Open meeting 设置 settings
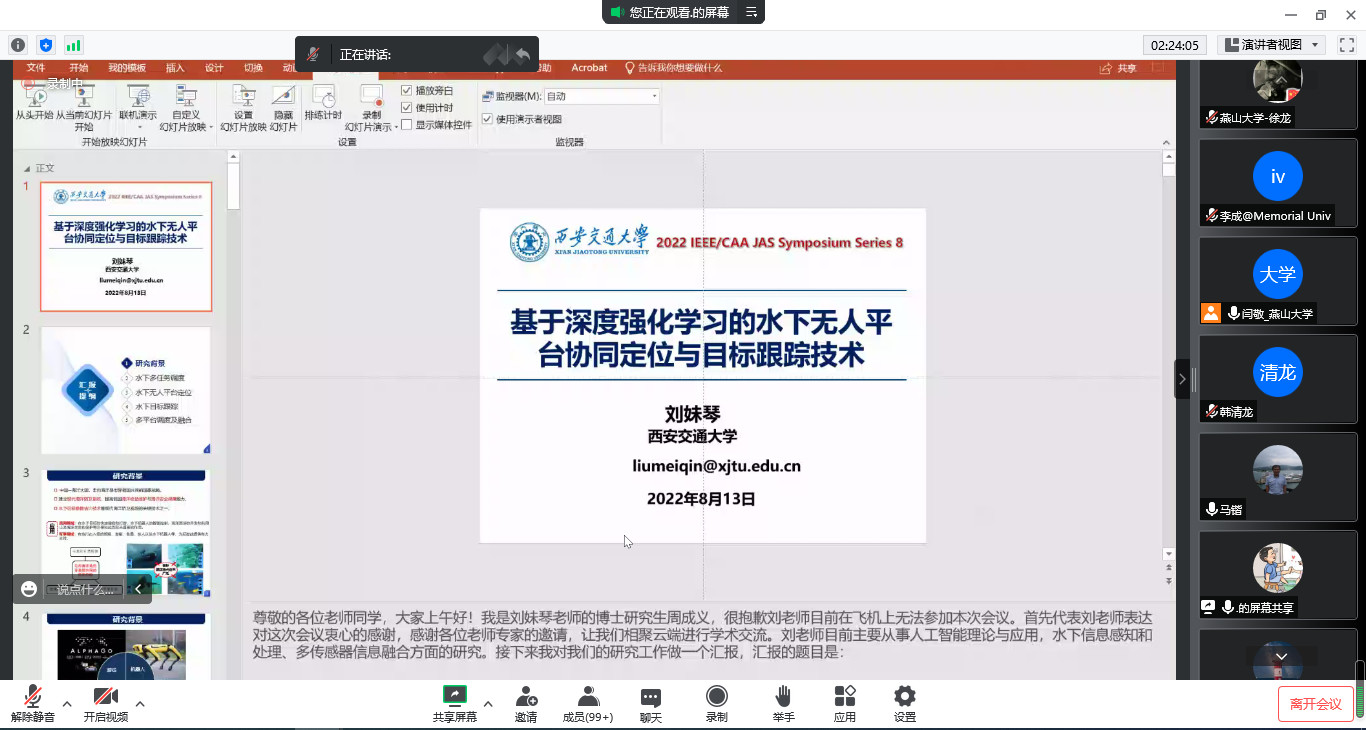 (905, 702)
